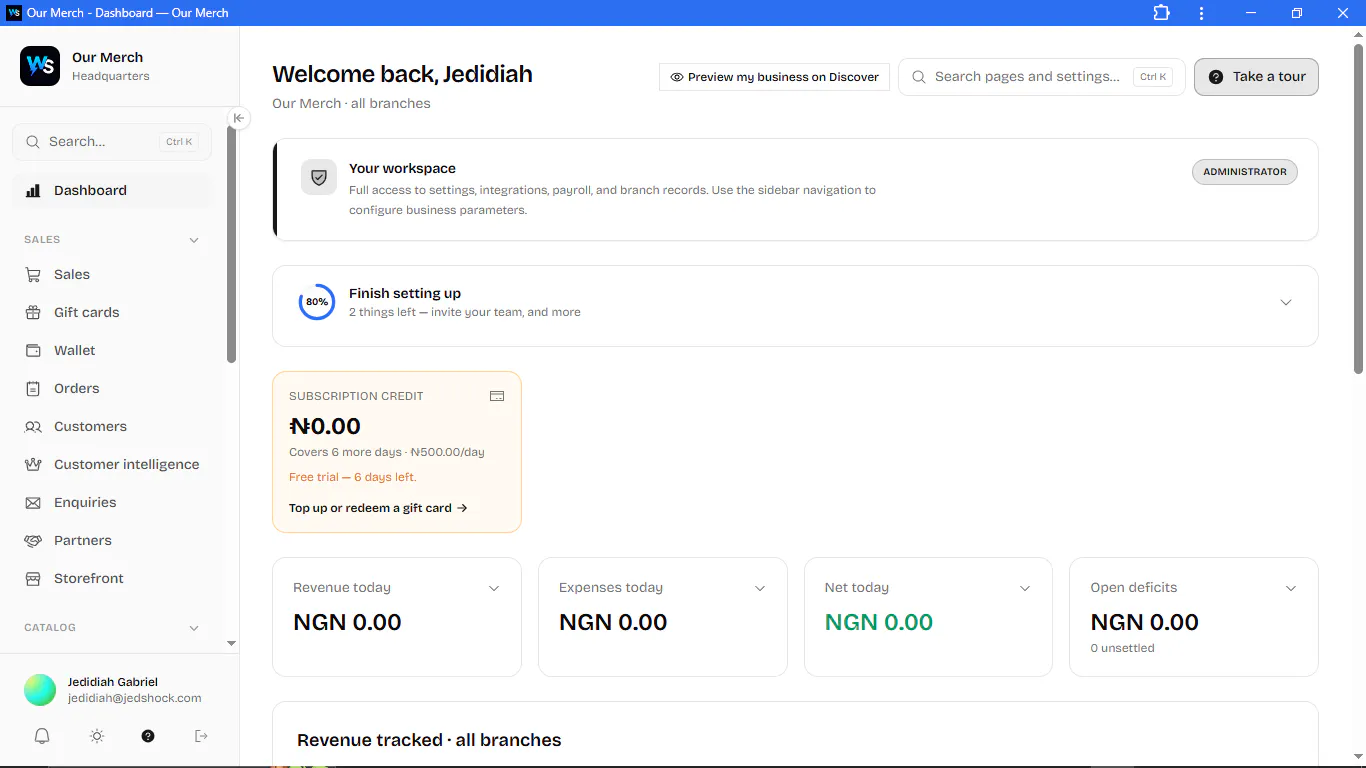Toggle the light/dark theme sun icon
The image size is (1366, 768).
(97, 736)
